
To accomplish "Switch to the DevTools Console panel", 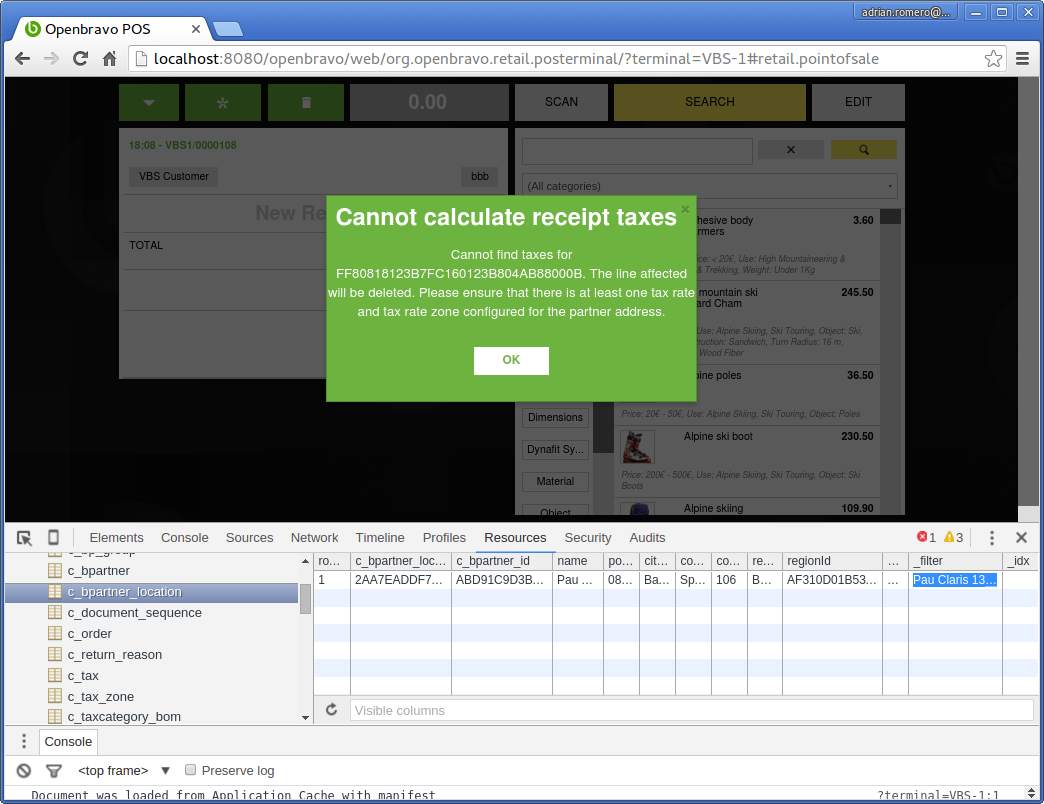I will pyautogui.click(x=184, y=538).
